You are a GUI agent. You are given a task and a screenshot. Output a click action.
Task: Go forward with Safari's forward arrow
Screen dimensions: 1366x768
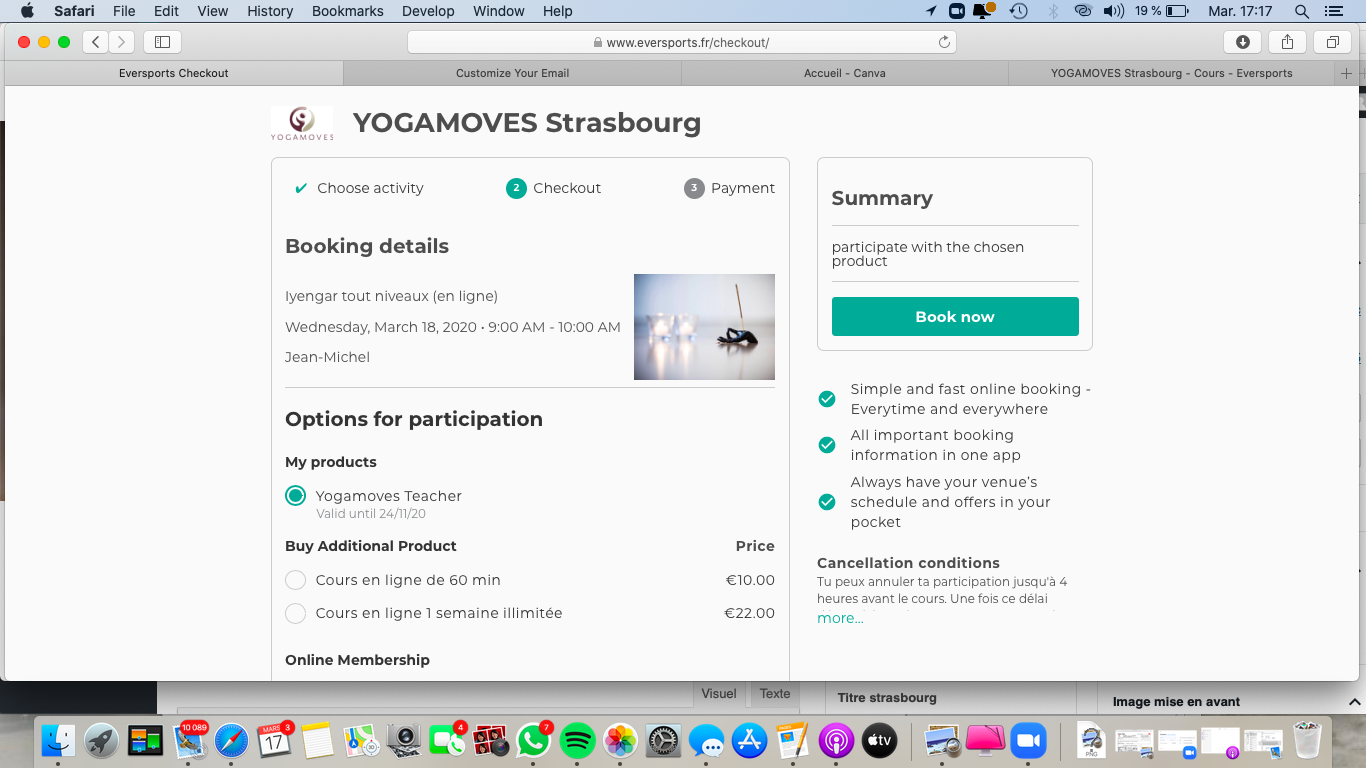121,42
